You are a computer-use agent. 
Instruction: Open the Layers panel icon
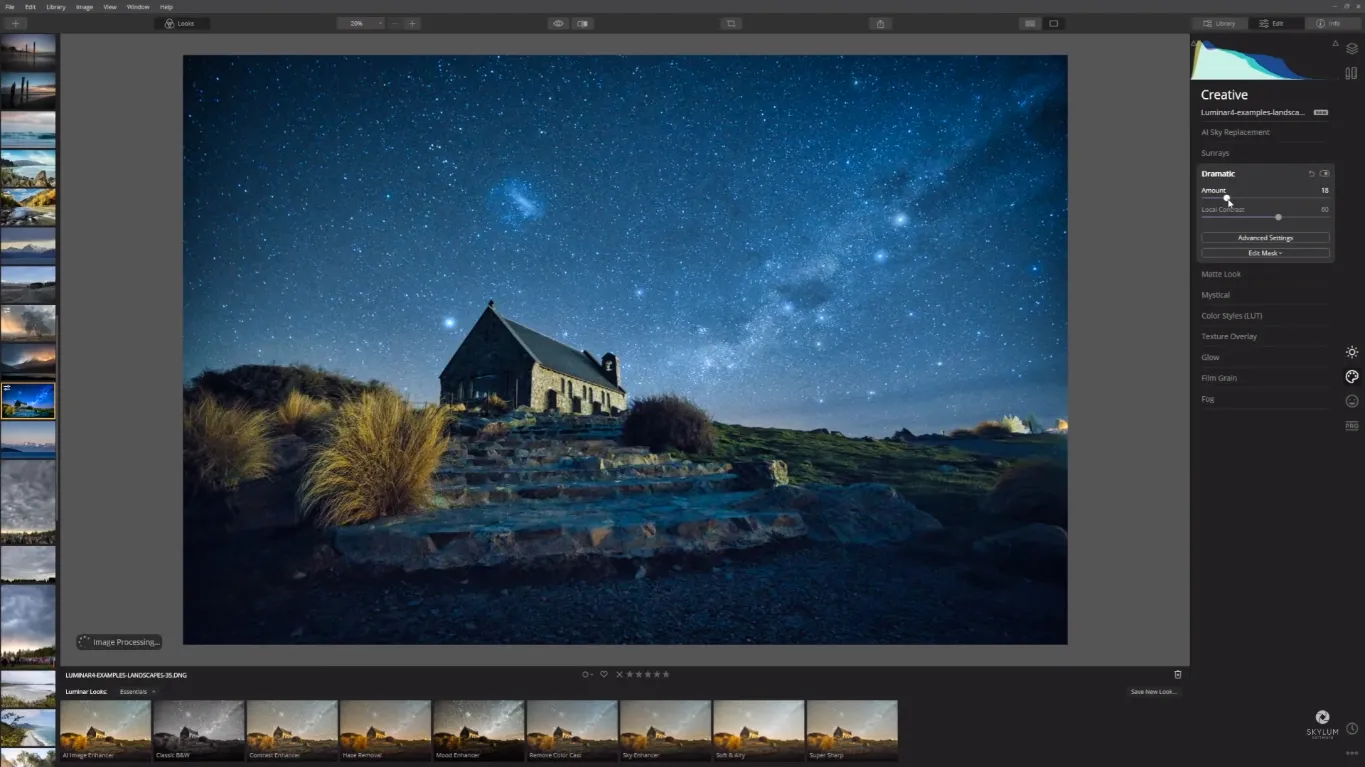click(1351, 48)
